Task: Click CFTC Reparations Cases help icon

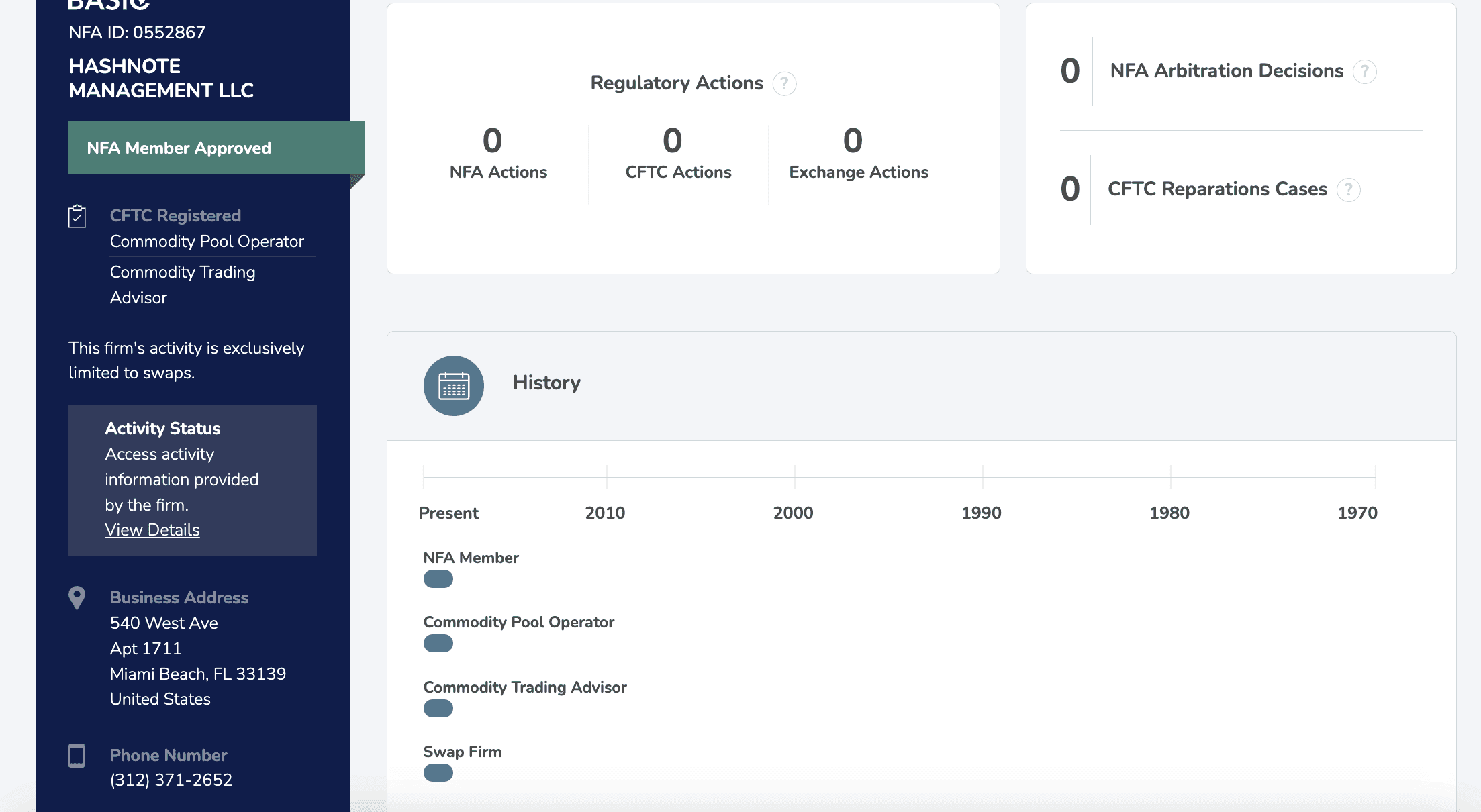Action: [1348, 190]
